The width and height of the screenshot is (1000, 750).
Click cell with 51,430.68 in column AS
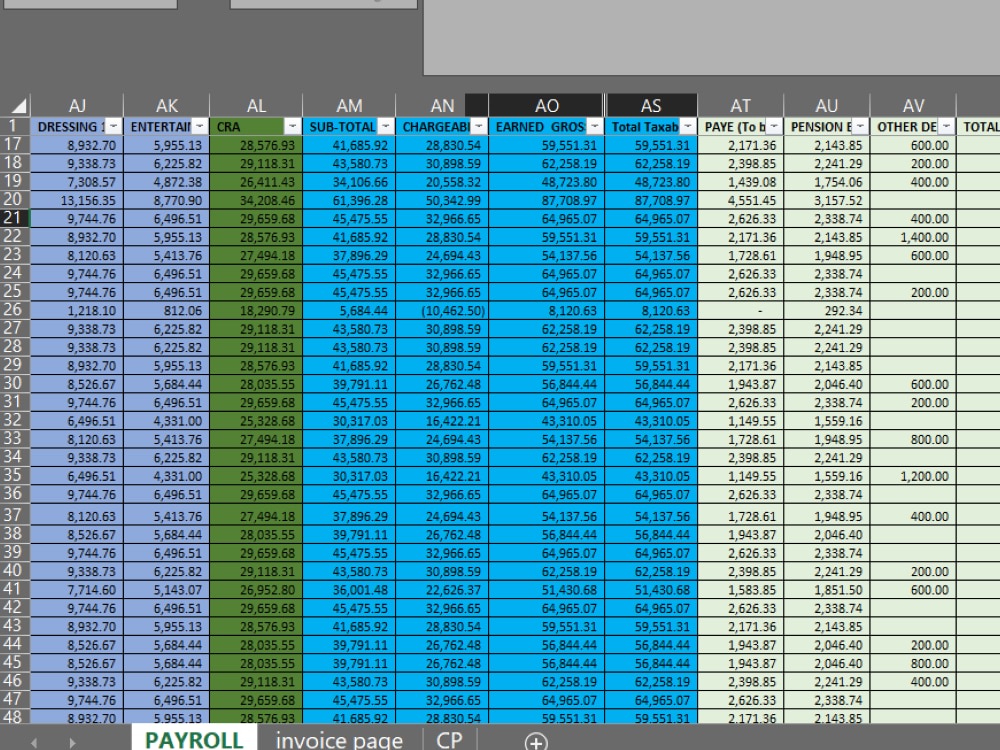point(651,589)
